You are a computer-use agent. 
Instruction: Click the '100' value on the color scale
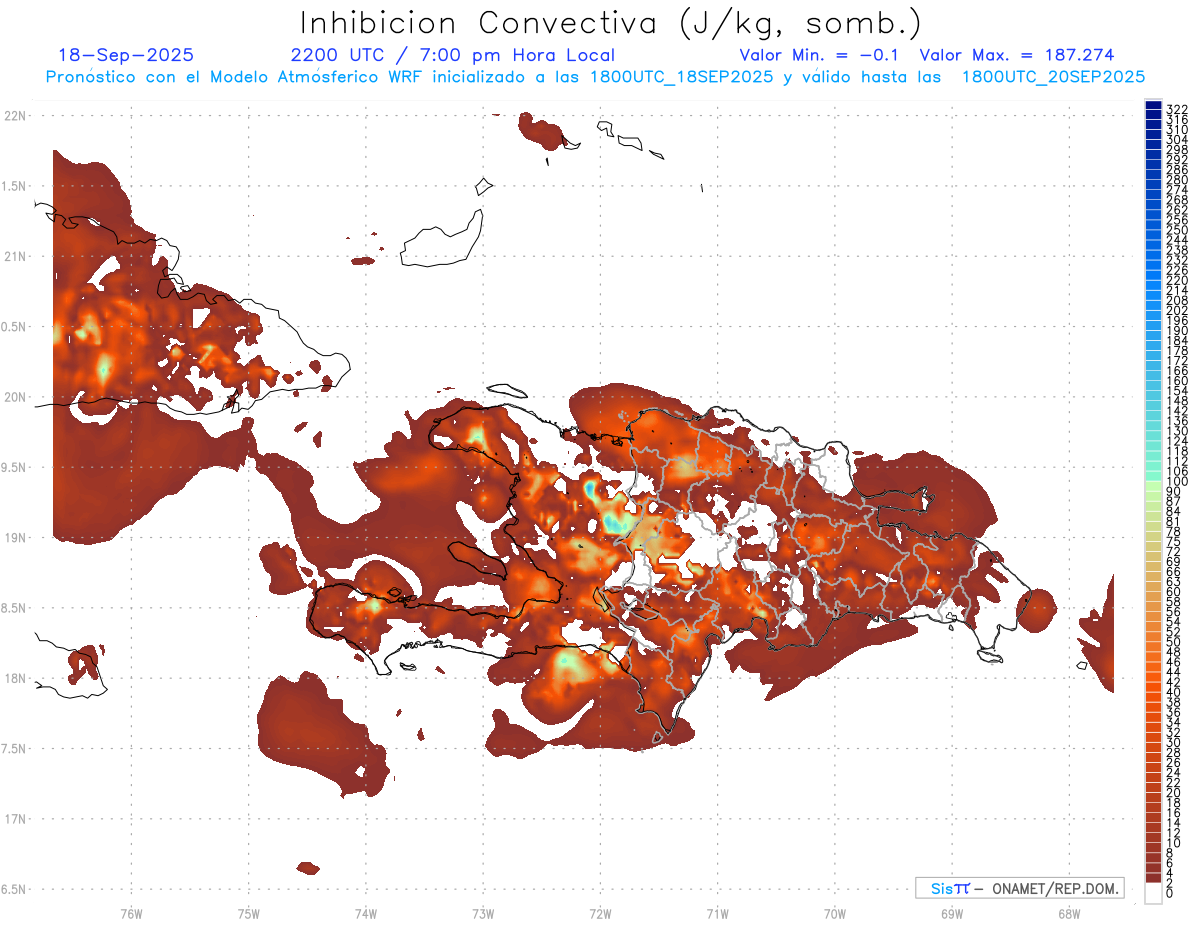1177,482
